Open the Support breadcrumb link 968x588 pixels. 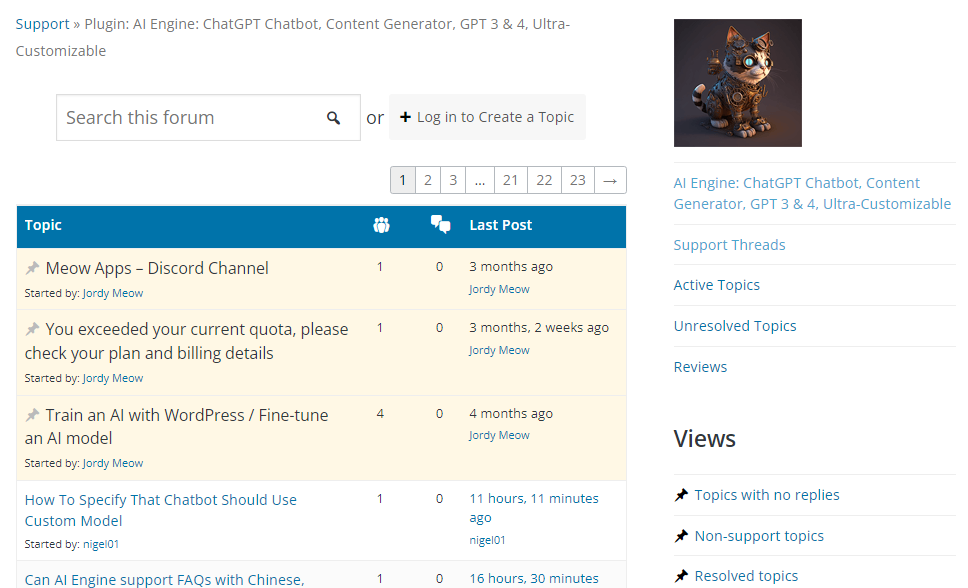point(42,24)
